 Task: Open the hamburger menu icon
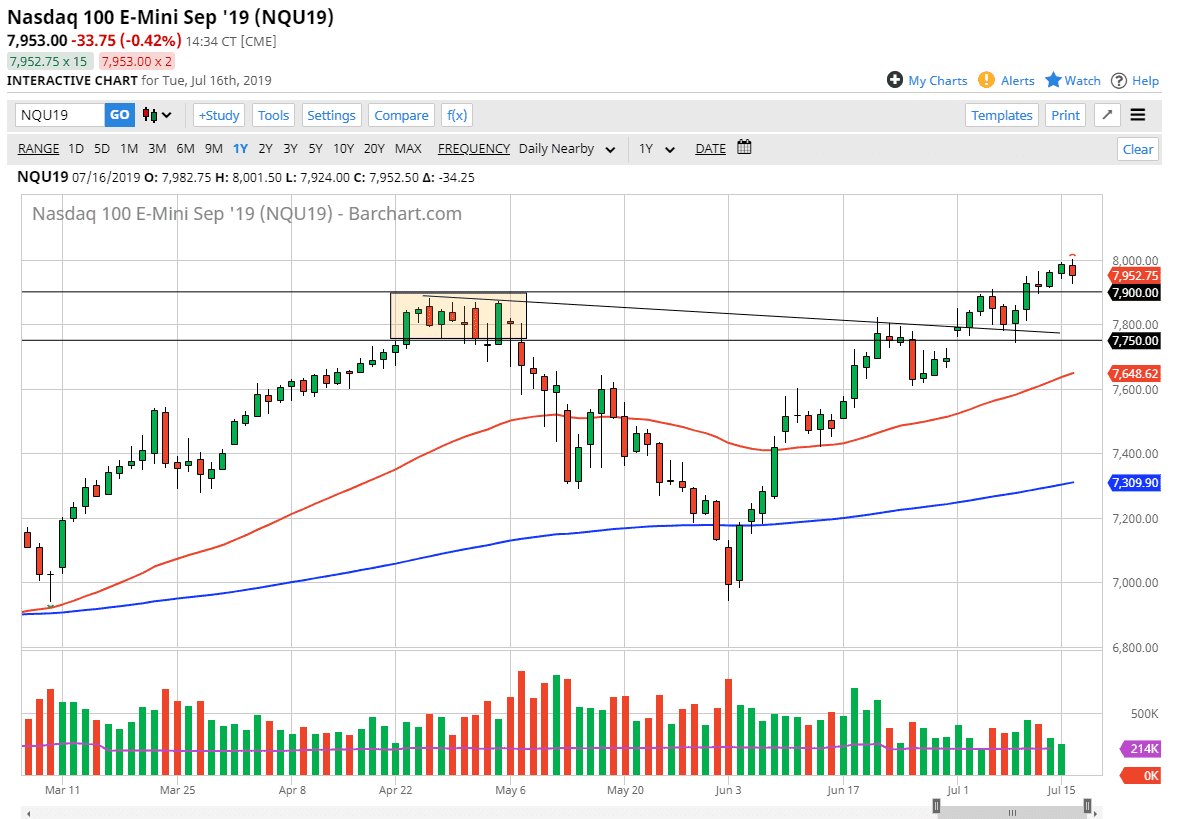tap(1138, 115)
